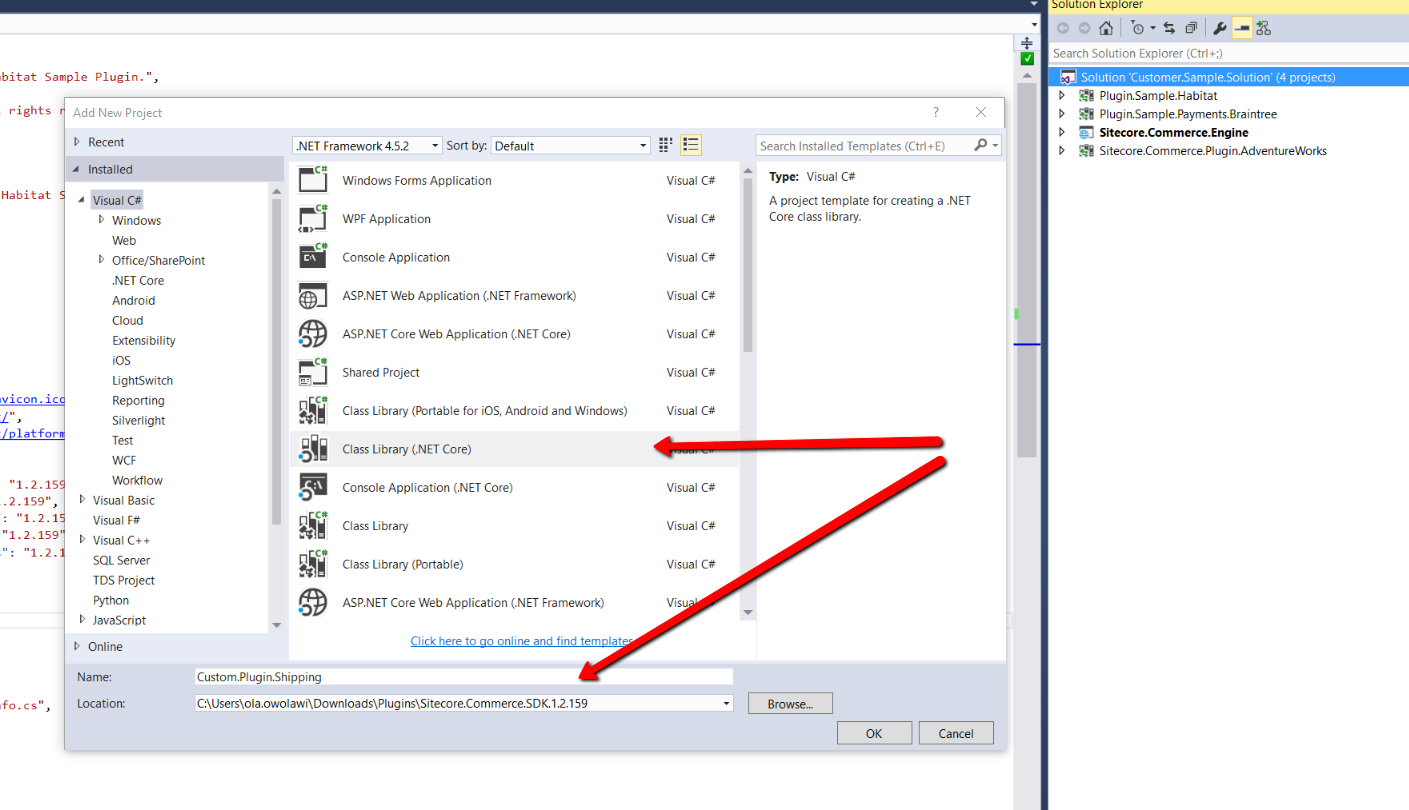Open dropdown arrow beside Pending Changes Filter
Screen dimensions: 1409x810
click(1152, 28)
